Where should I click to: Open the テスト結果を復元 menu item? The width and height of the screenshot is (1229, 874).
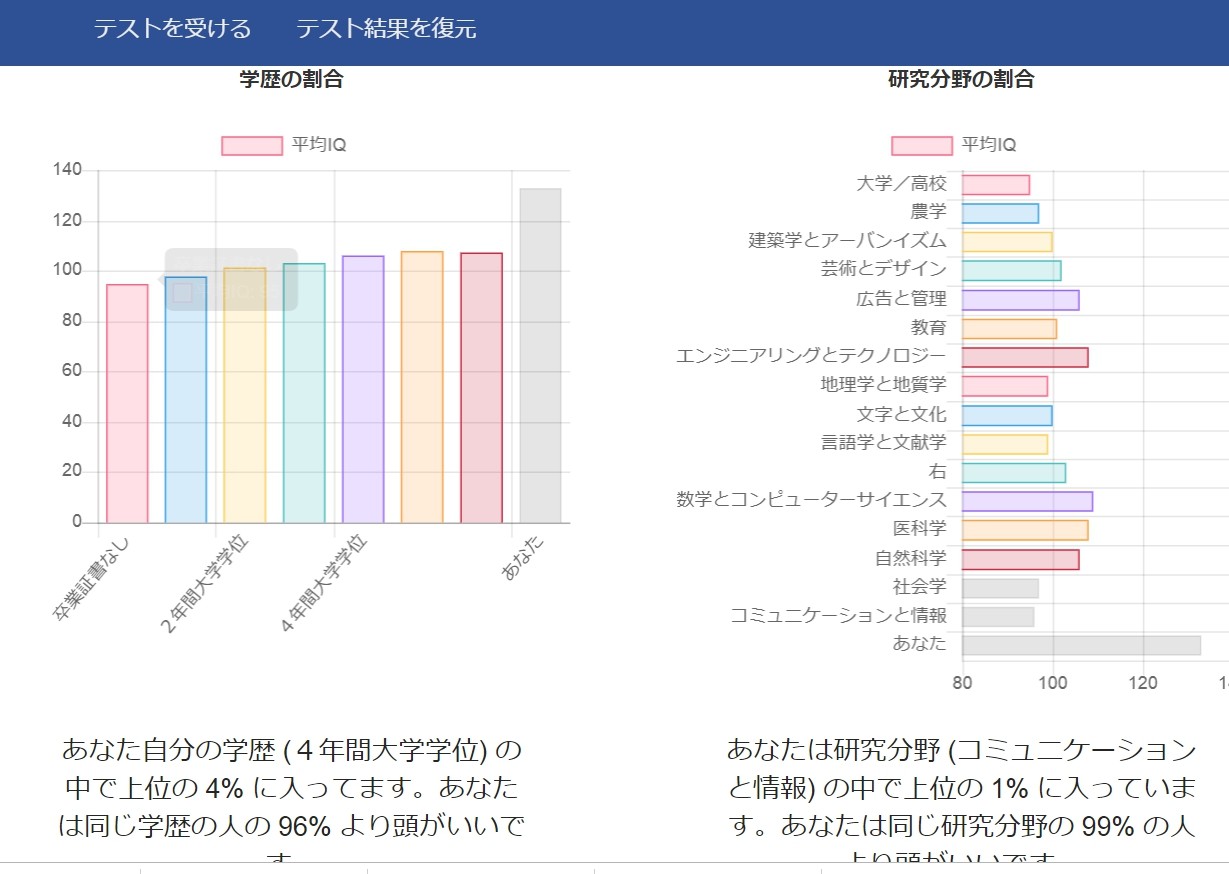click(386, 29)
